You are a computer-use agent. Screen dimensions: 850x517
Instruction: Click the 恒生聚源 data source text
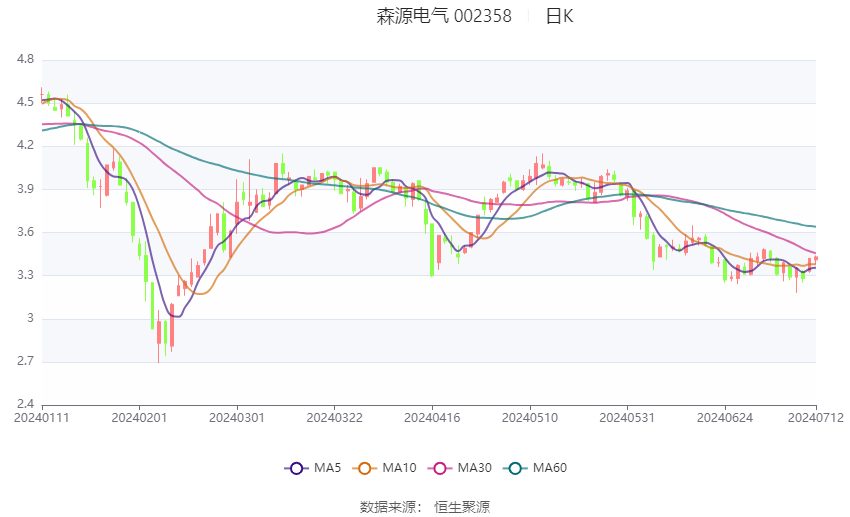coord(462,507)
